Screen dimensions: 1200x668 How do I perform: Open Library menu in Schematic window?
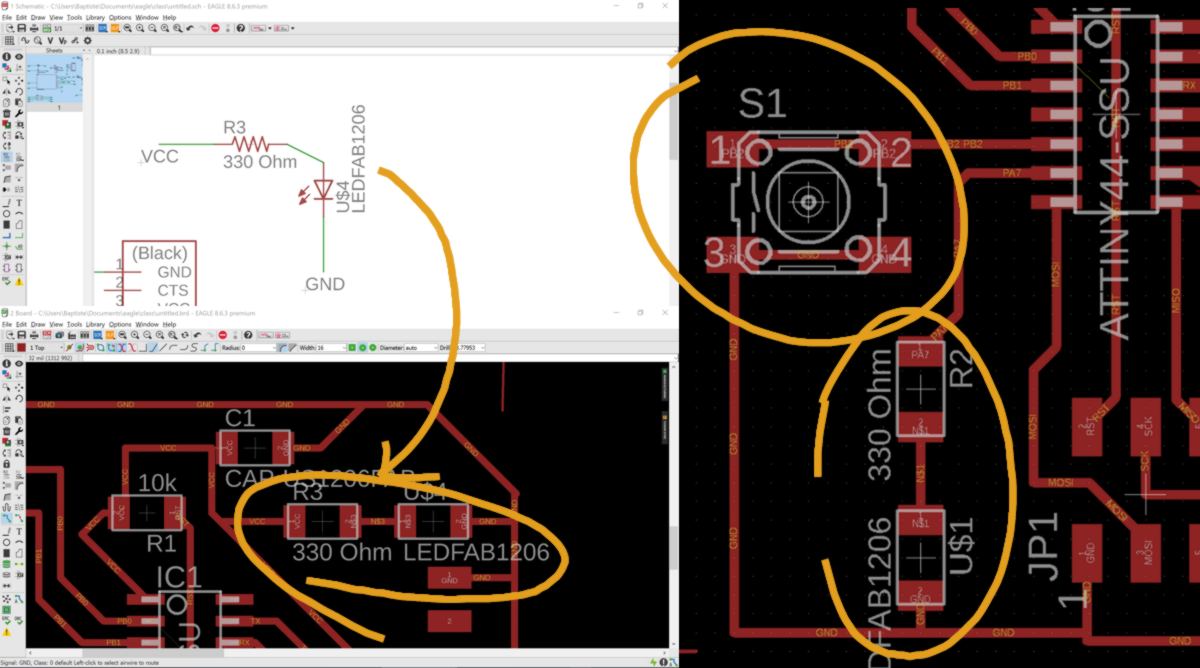95,17
